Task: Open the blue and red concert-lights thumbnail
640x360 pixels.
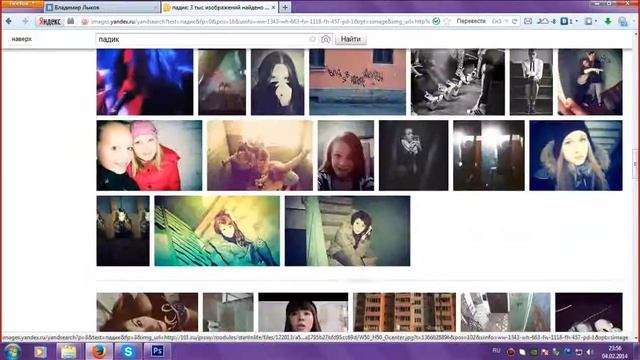Action: tap(145, 82)
